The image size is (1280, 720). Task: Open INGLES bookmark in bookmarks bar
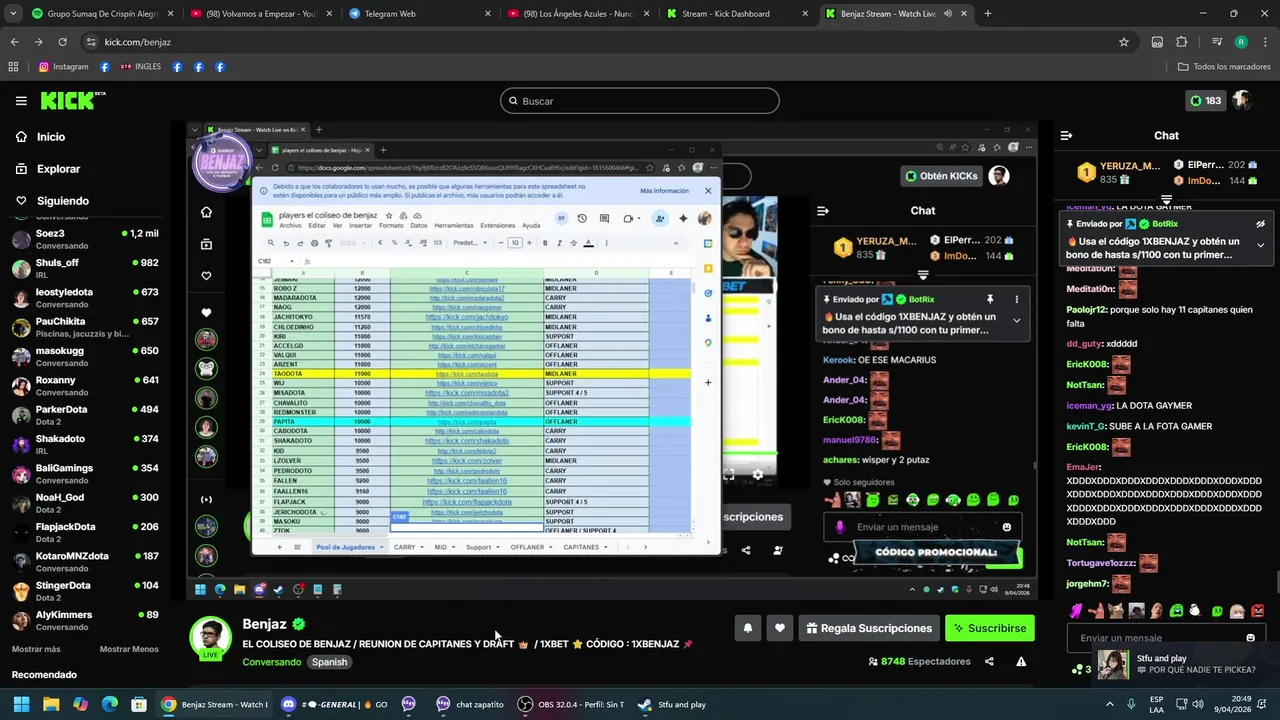click(141, 67)
